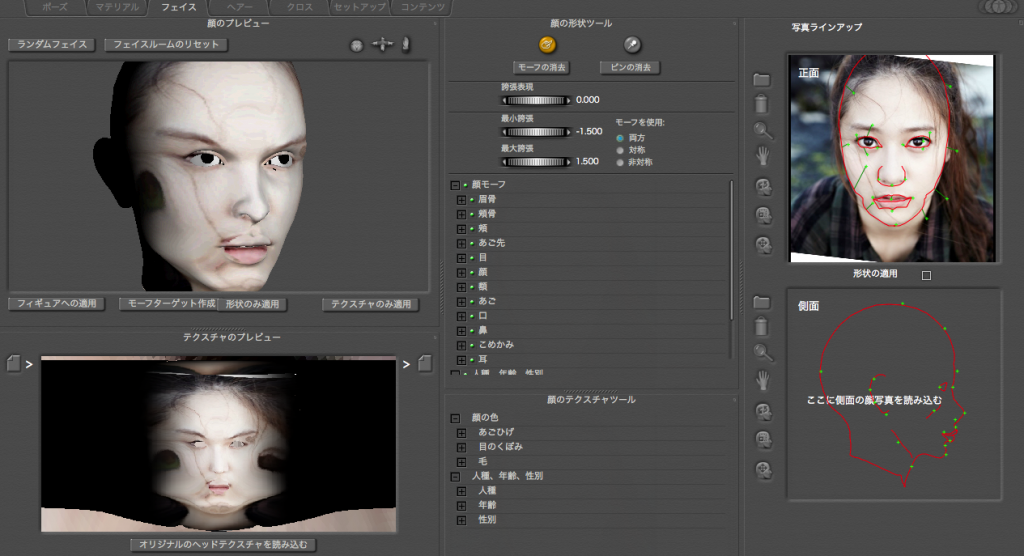This screenshot has height=556, width=1024.
Task: Toggle the green dot next to こめかみ
Action: pyautogui.click(x=472, y=345)
